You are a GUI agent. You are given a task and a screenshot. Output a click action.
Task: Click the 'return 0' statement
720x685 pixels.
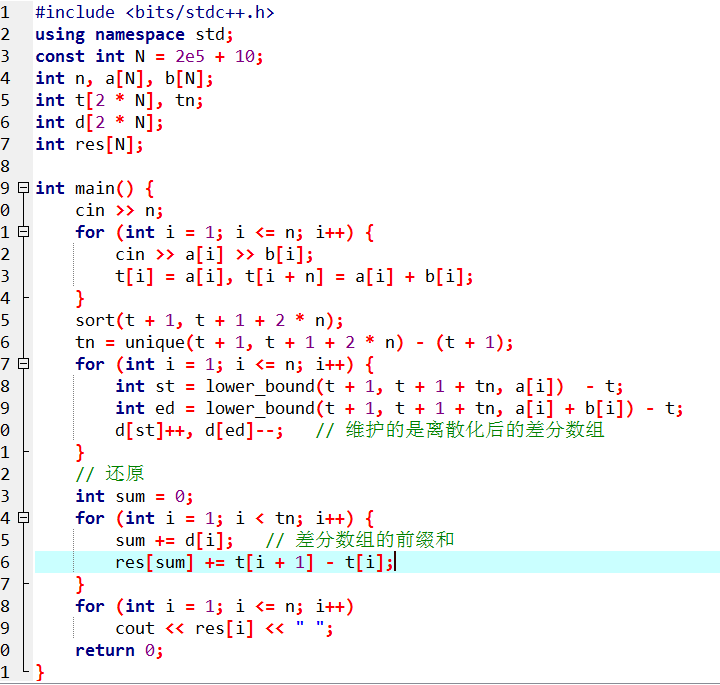point(119,650)
